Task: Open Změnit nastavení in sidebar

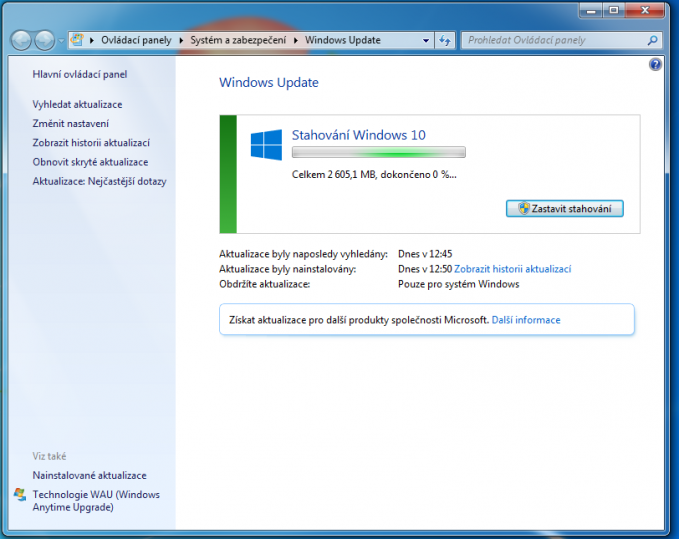Action: (x=71, y=123)
